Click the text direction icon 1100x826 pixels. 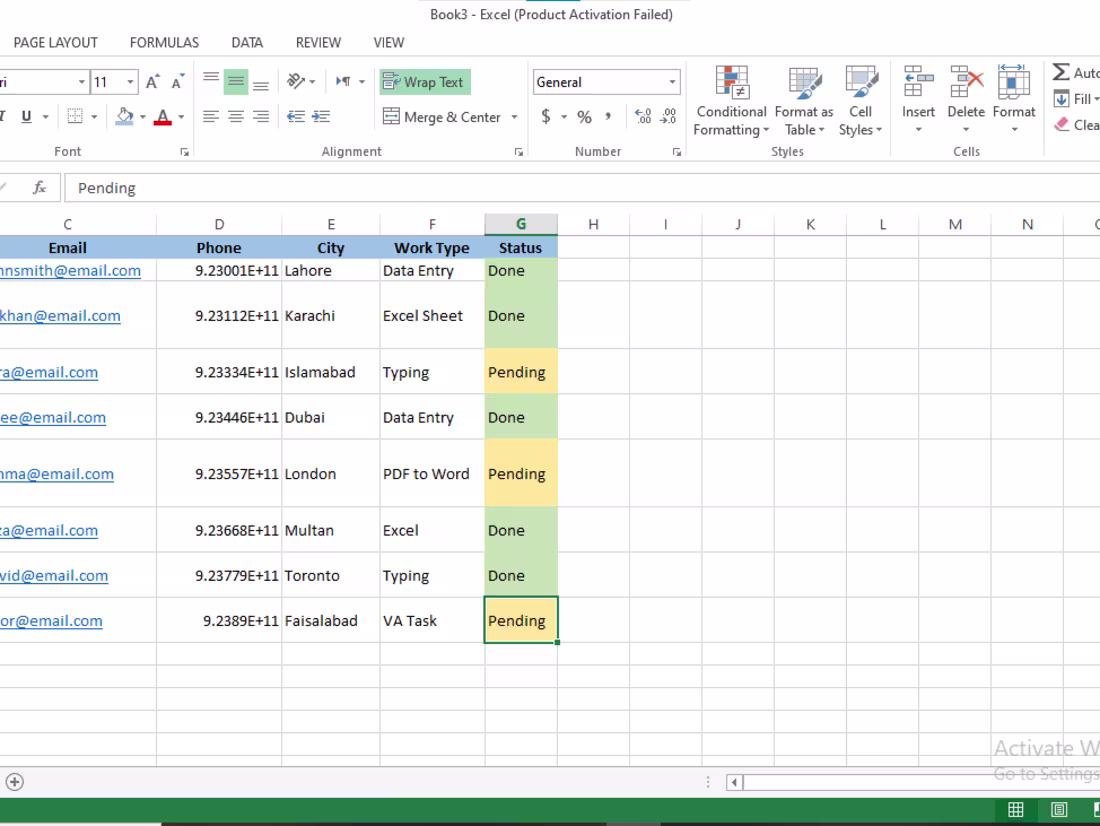pos(343,81)
